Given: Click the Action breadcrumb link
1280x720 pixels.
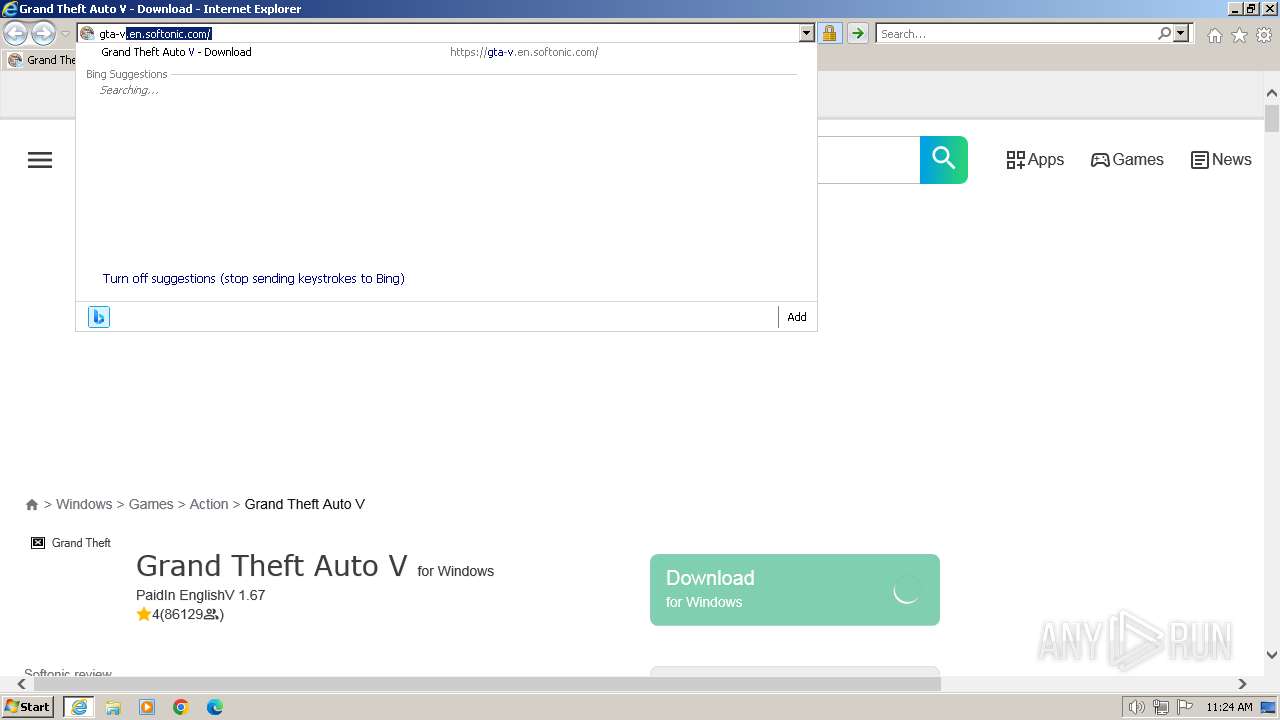Looking at the screenshot, I should pos(209,504).
